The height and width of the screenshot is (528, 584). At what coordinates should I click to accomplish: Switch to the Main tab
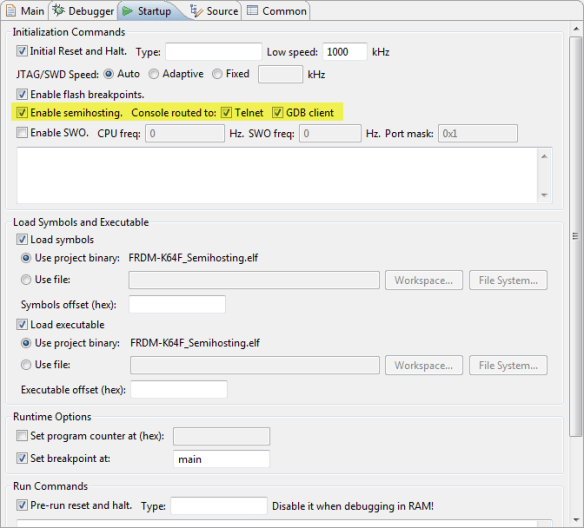pos(25,11)
